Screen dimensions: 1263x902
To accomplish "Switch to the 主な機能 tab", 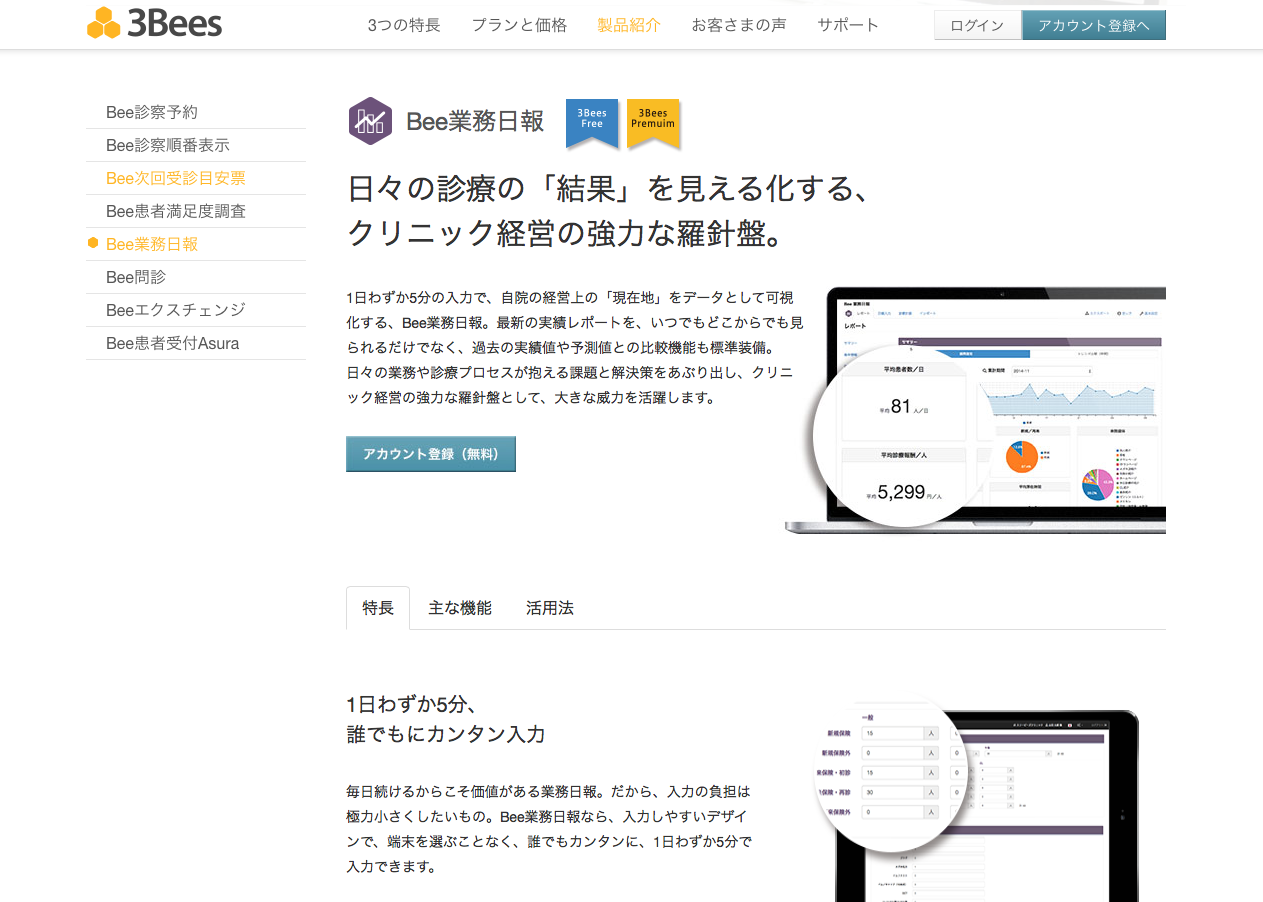I will coord(460,608).
